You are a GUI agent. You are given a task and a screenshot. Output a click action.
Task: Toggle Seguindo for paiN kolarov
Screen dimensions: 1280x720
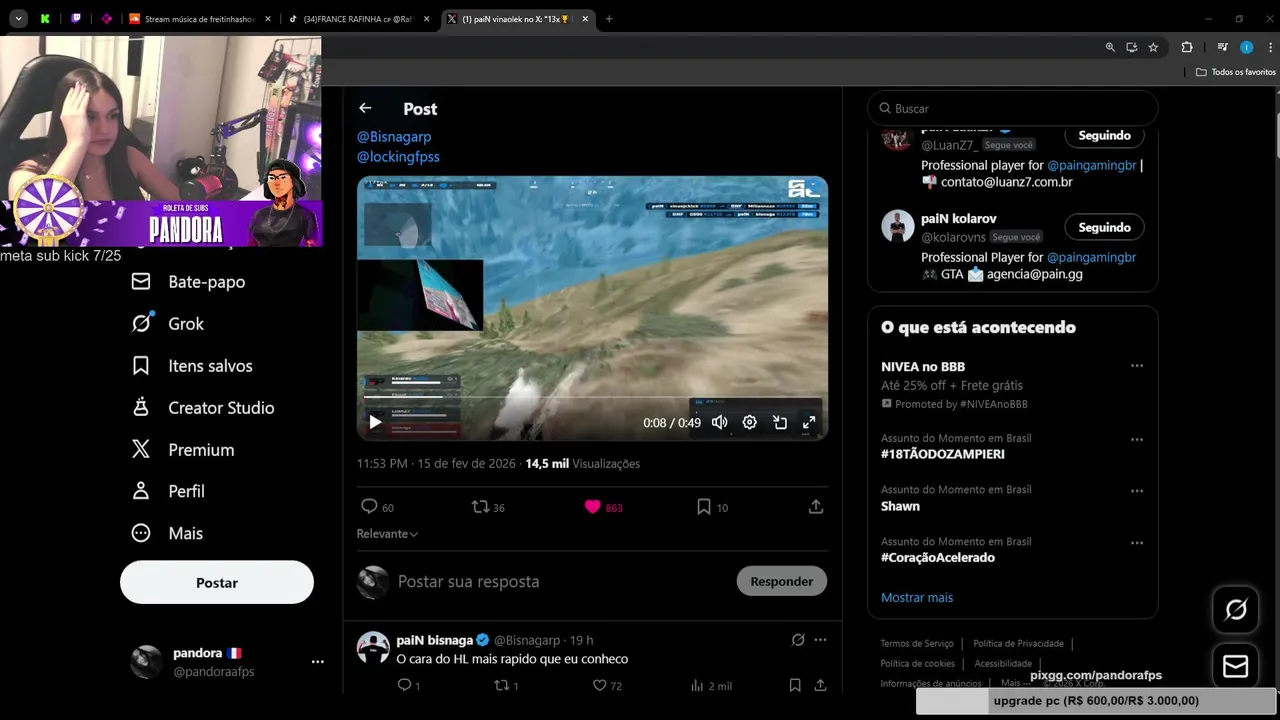[x=1104, y=227]
